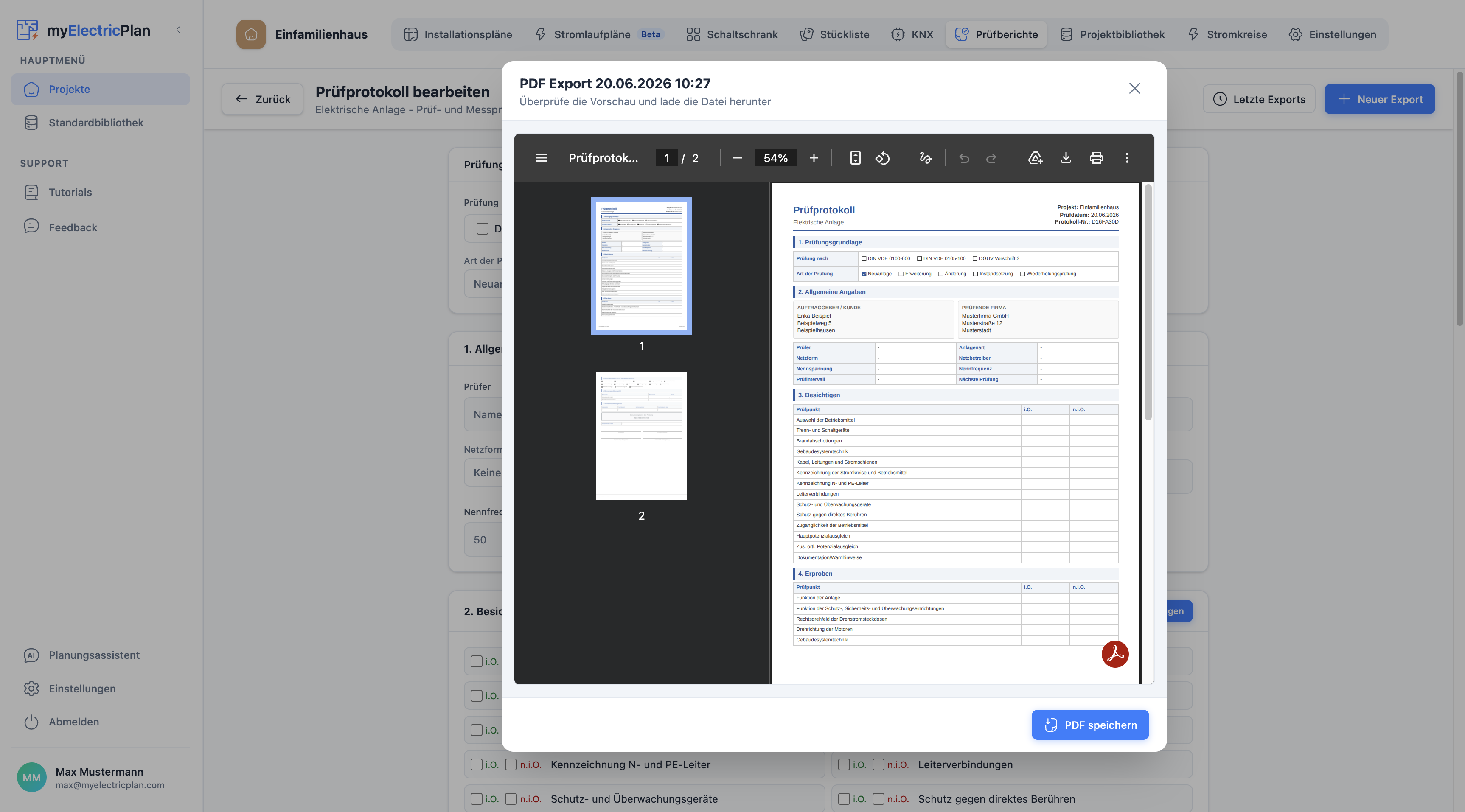Select the Prüfberichte tab
Image resolution: width=1465 pixels, height=812 pixels.
point(996,34)
